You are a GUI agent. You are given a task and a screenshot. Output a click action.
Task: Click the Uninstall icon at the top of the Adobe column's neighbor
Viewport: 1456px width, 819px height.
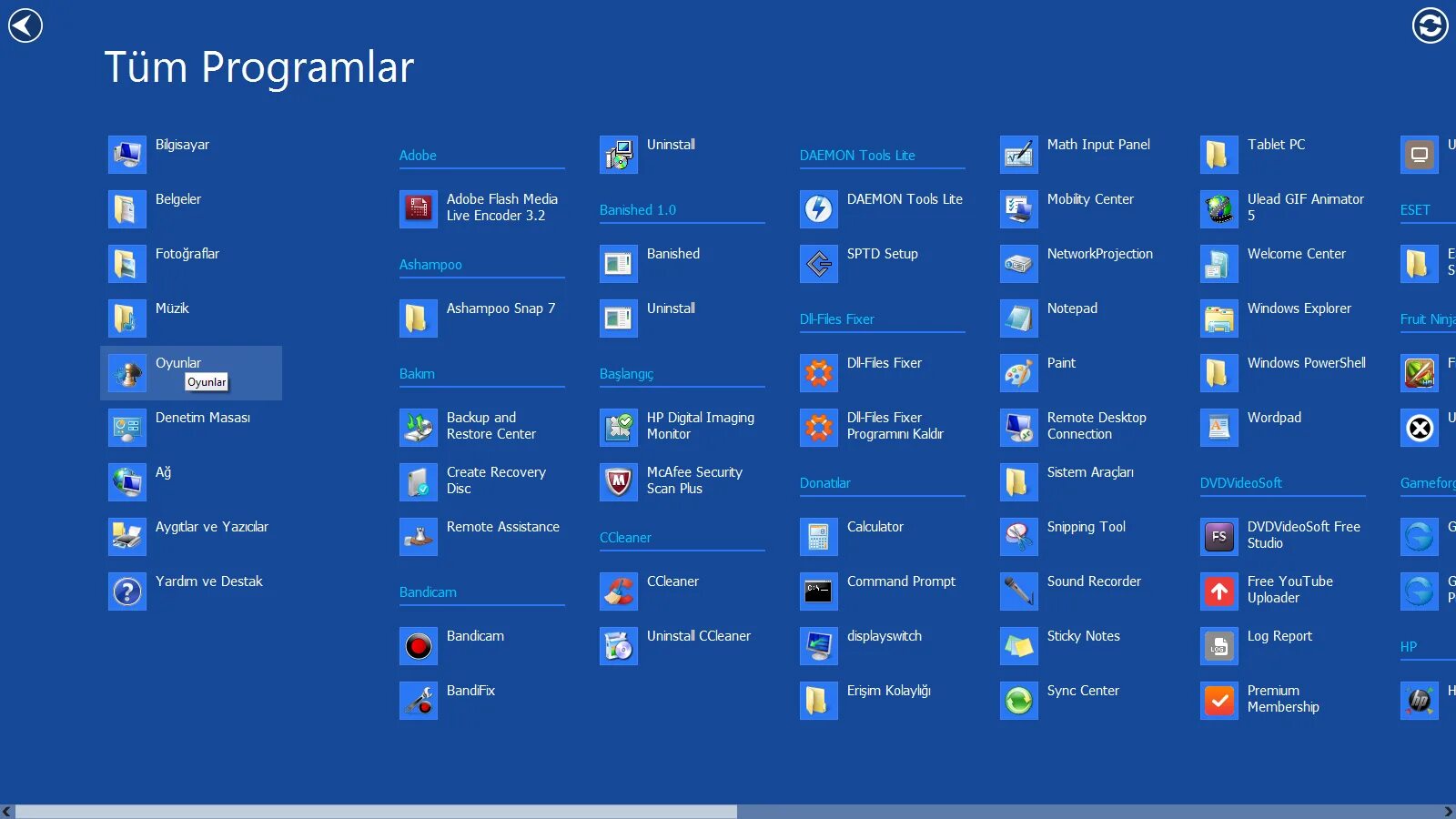[619, 155]
